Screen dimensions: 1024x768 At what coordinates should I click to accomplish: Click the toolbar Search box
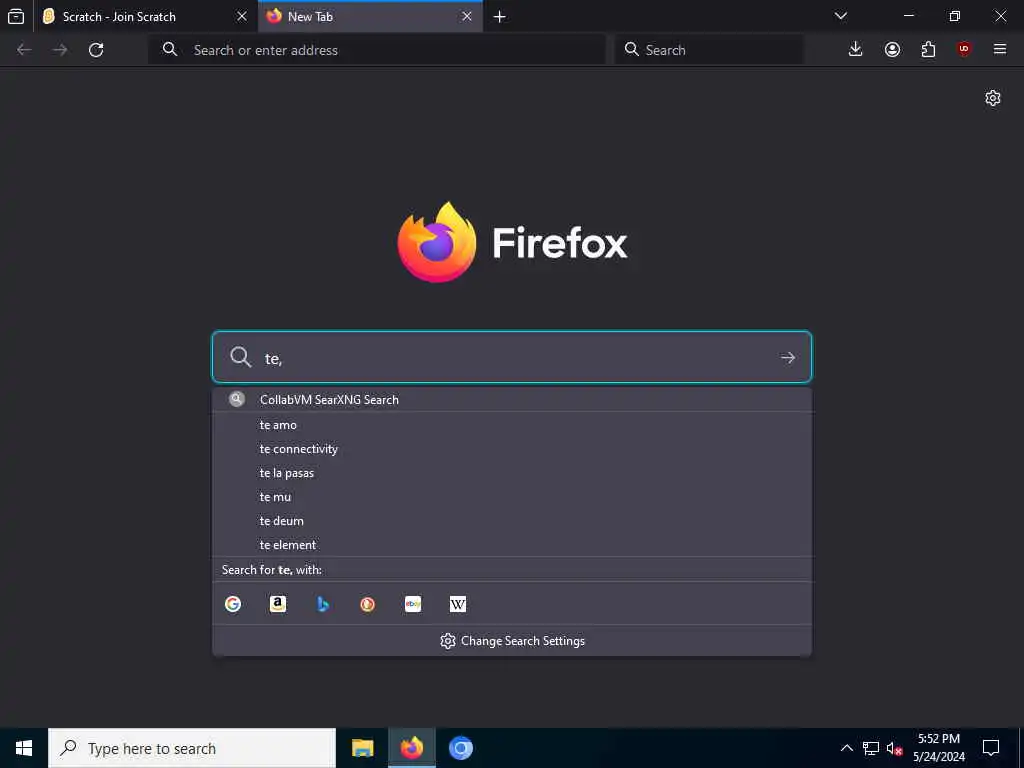click(x=709, y=50)
